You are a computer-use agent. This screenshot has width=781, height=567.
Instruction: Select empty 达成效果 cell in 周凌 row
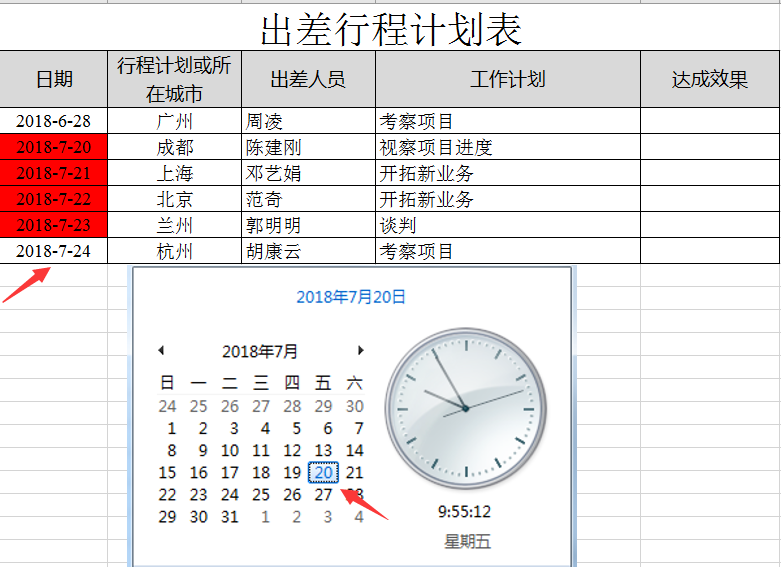pos(710,121)
